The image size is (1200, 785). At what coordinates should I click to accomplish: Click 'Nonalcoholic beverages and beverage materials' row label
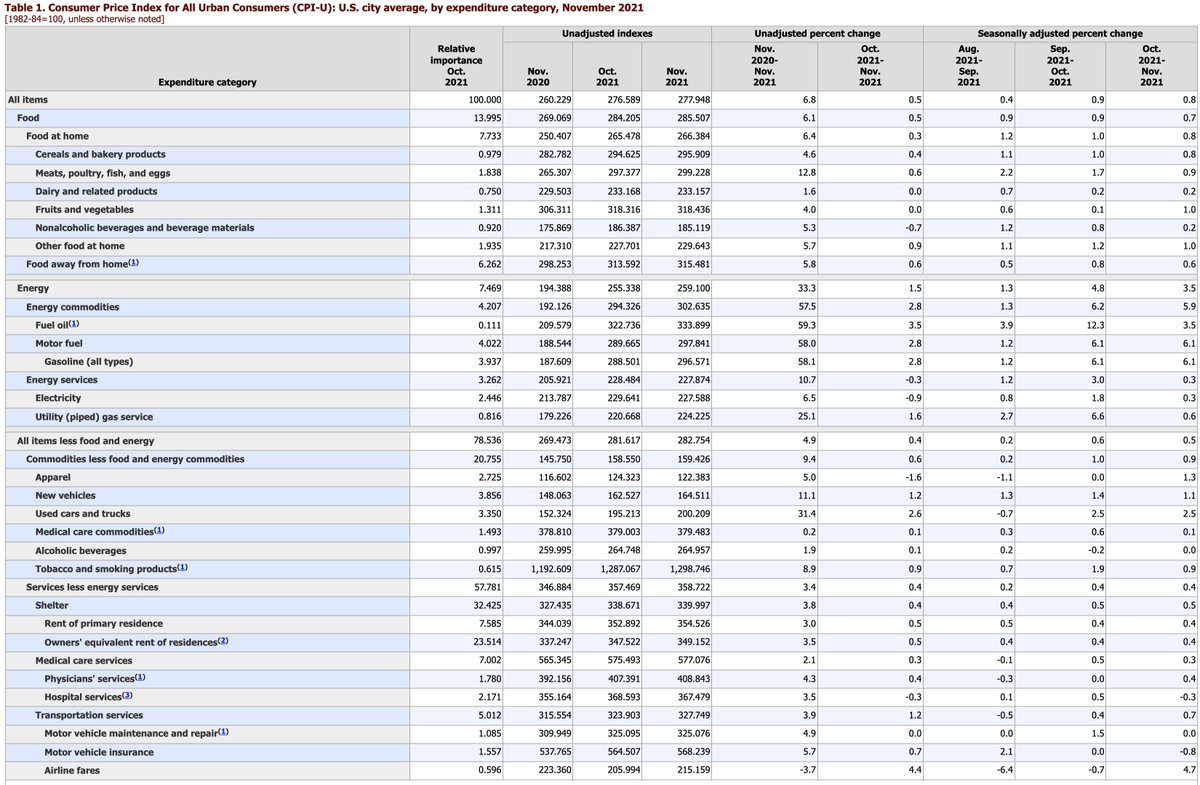(144, 228)
